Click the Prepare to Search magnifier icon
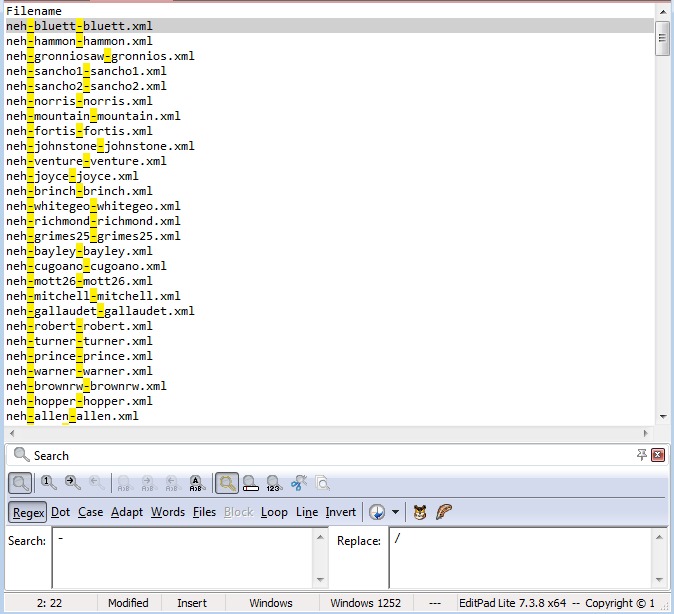 coord(20,483)
